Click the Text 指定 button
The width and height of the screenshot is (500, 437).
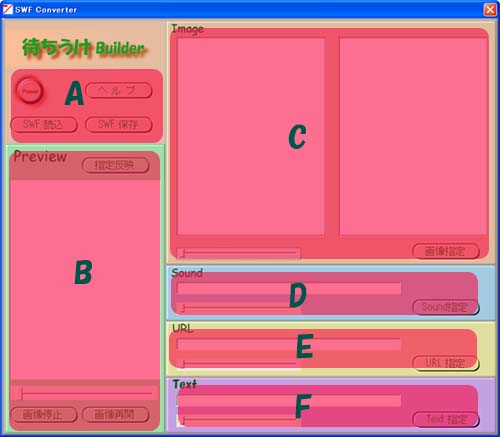pos(446,419)
